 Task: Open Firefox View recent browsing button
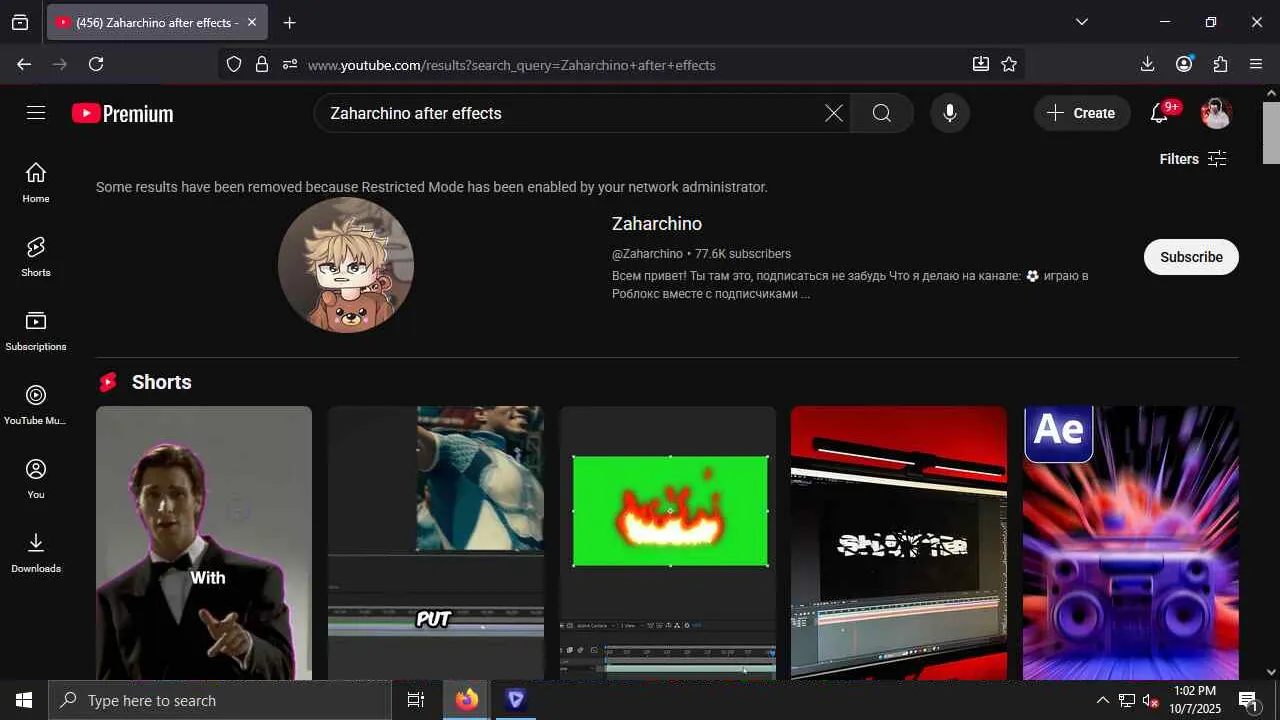pos(20,22)
